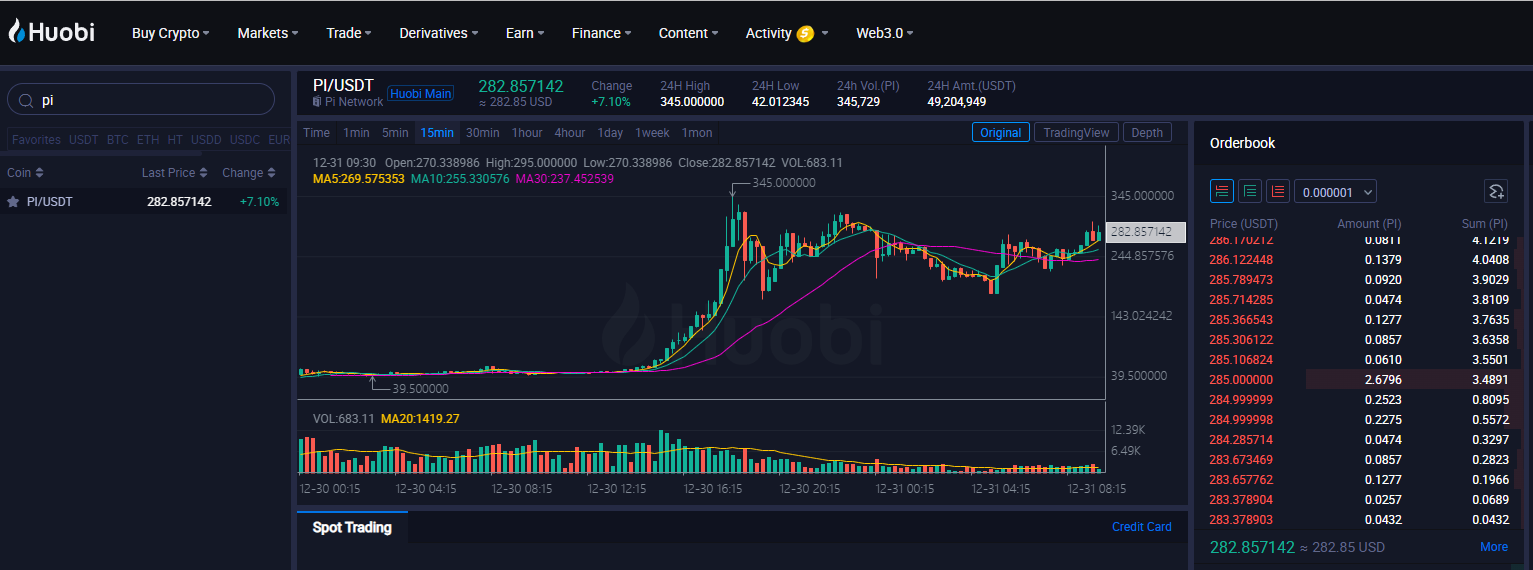This screenshot has height=570, width=1533.
Task: Expand the Content menu
Action: click(x=688, y=33)
